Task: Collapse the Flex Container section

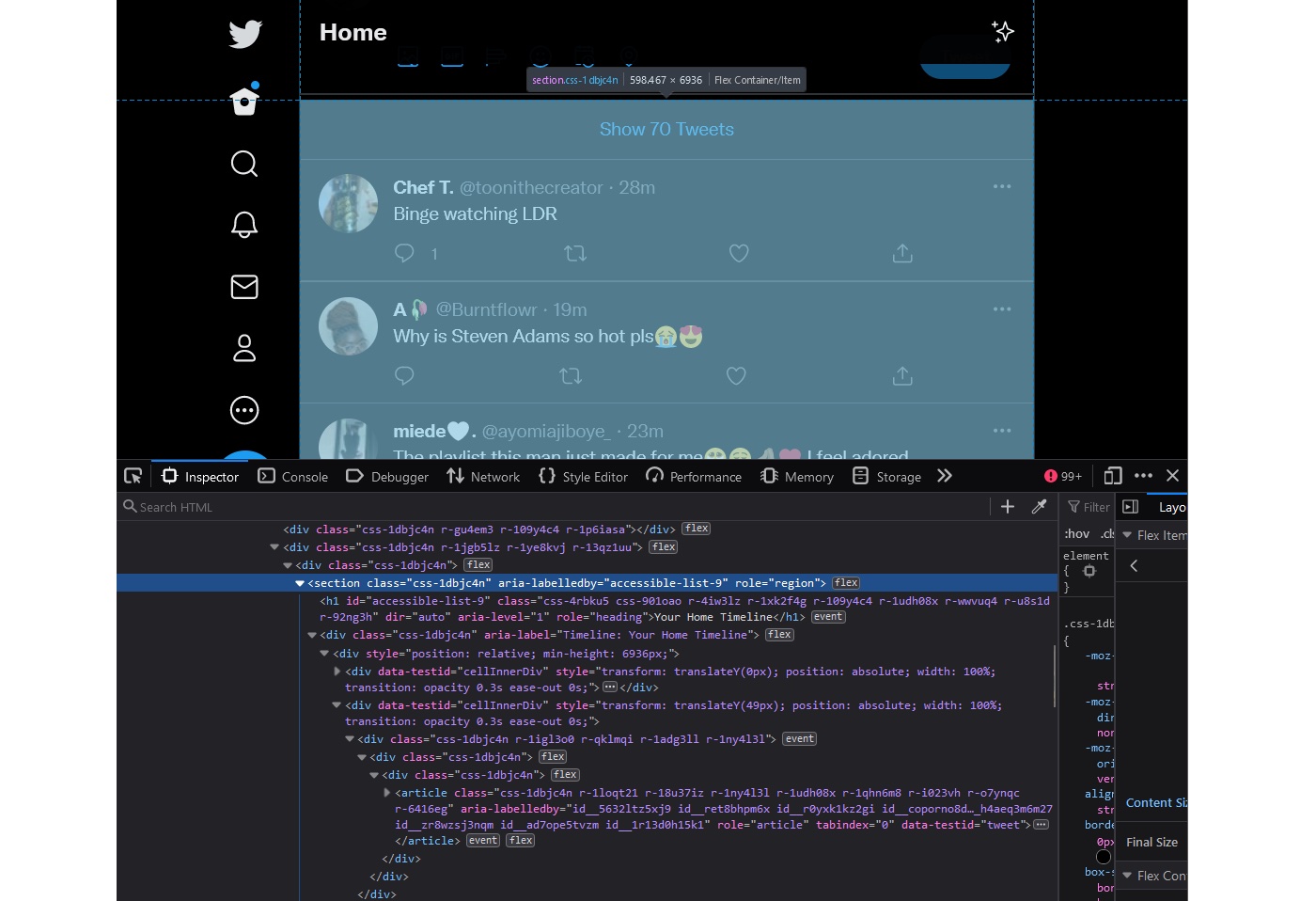Action: coord(1127,876)
